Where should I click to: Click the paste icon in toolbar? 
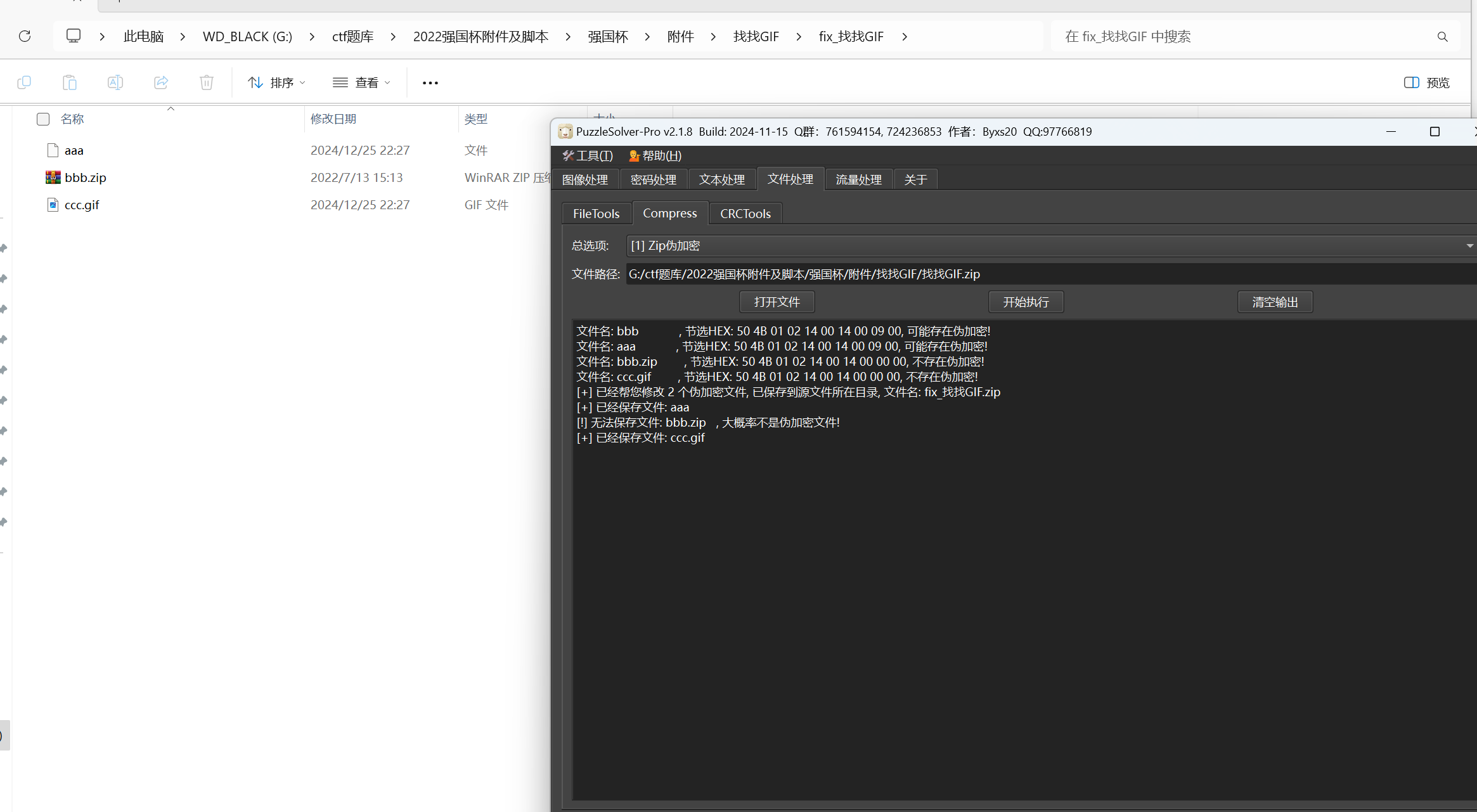click(70, 82)
